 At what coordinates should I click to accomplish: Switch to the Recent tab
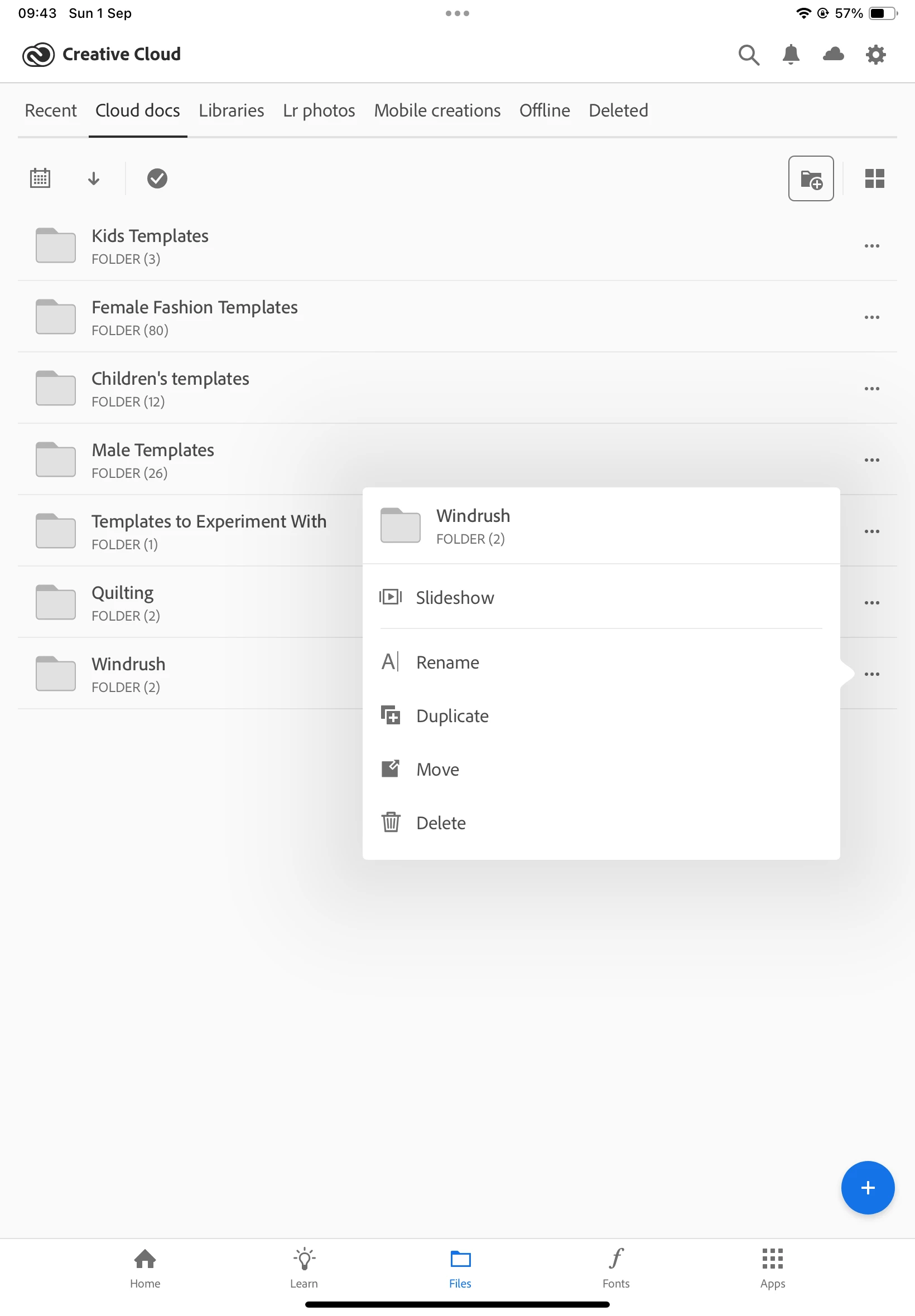tap(50, 110)
